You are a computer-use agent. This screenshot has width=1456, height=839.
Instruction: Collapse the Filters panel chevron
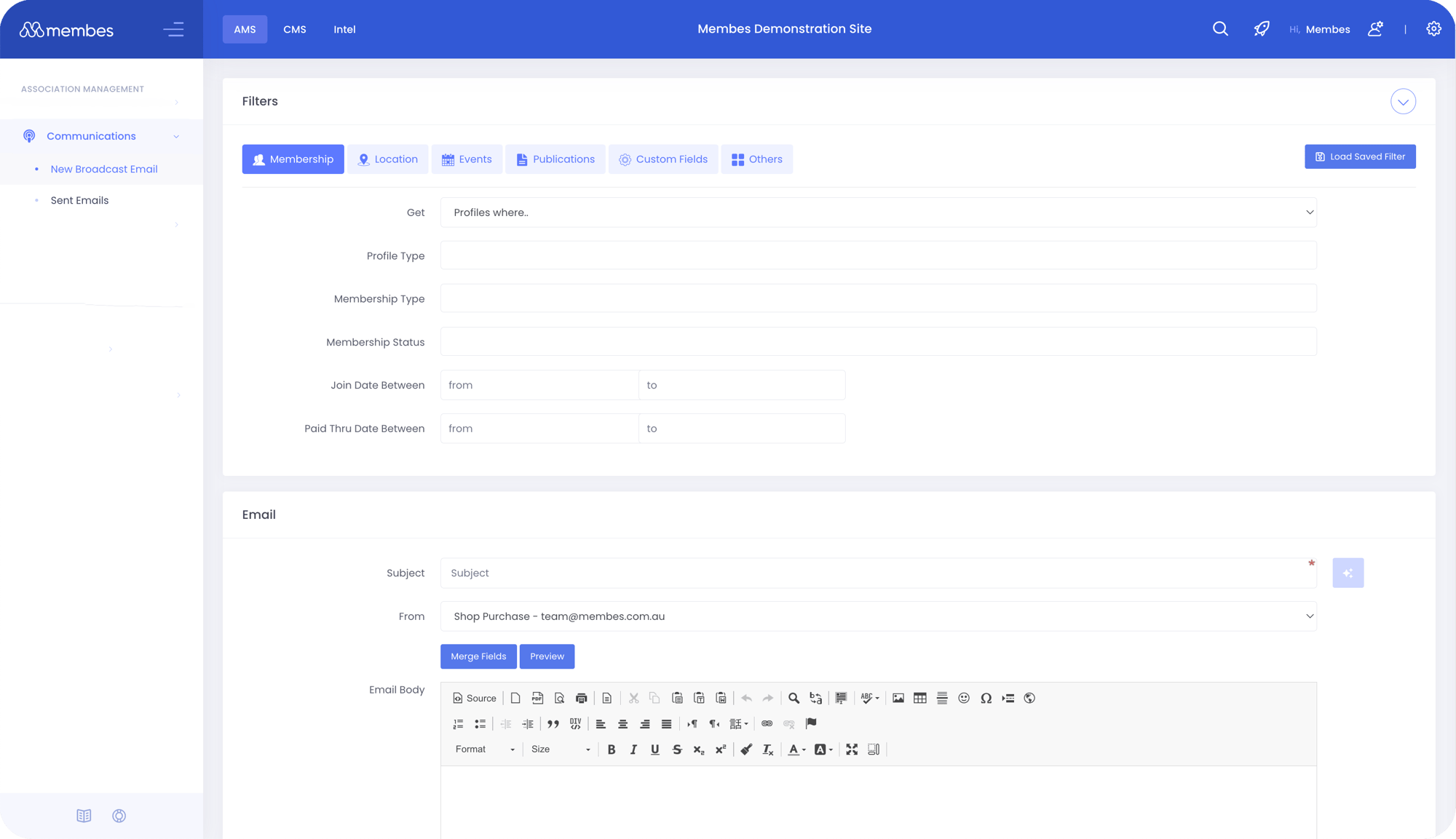[1403, 102]
